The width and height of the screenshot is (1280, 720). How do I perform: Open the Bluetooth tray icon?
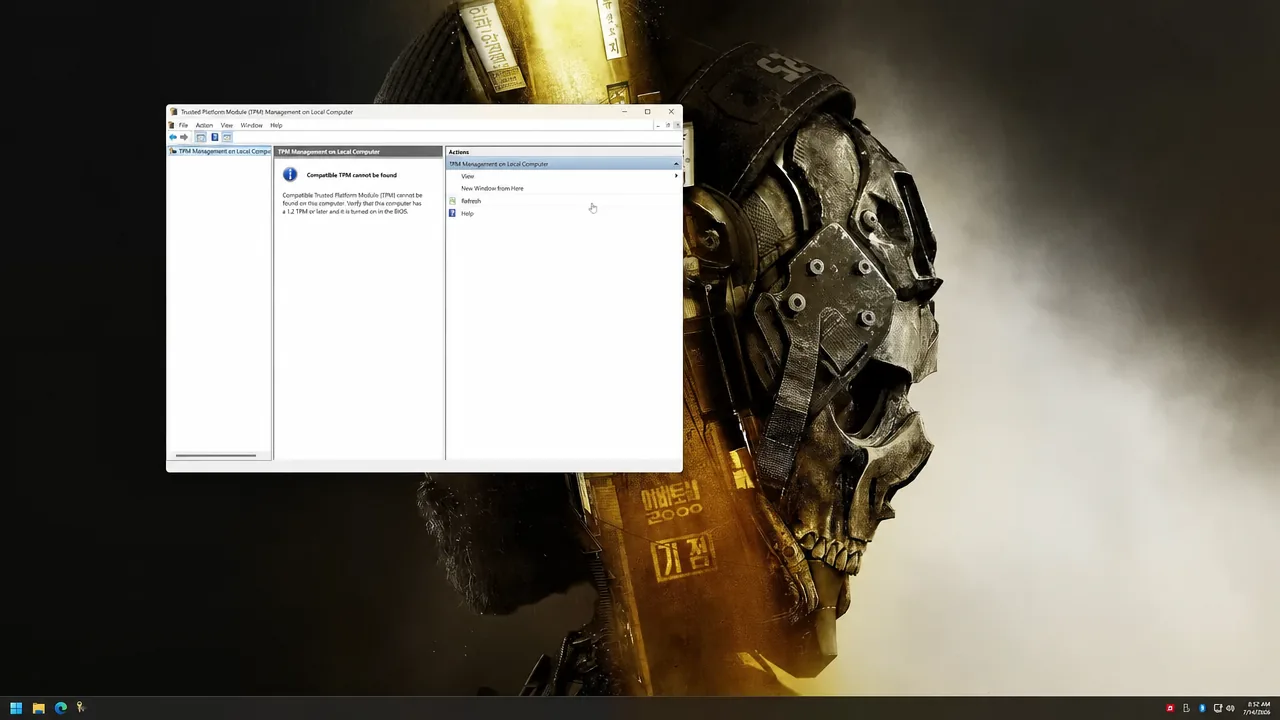1202,708
